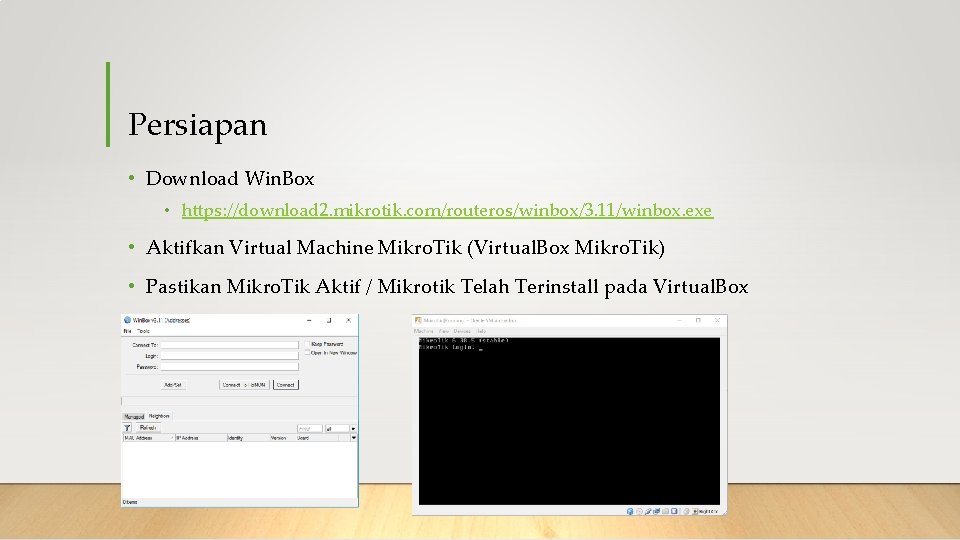This screenshot has width=960, height=540.
Task: Click the Add/Set button
Action: [173, 384]
